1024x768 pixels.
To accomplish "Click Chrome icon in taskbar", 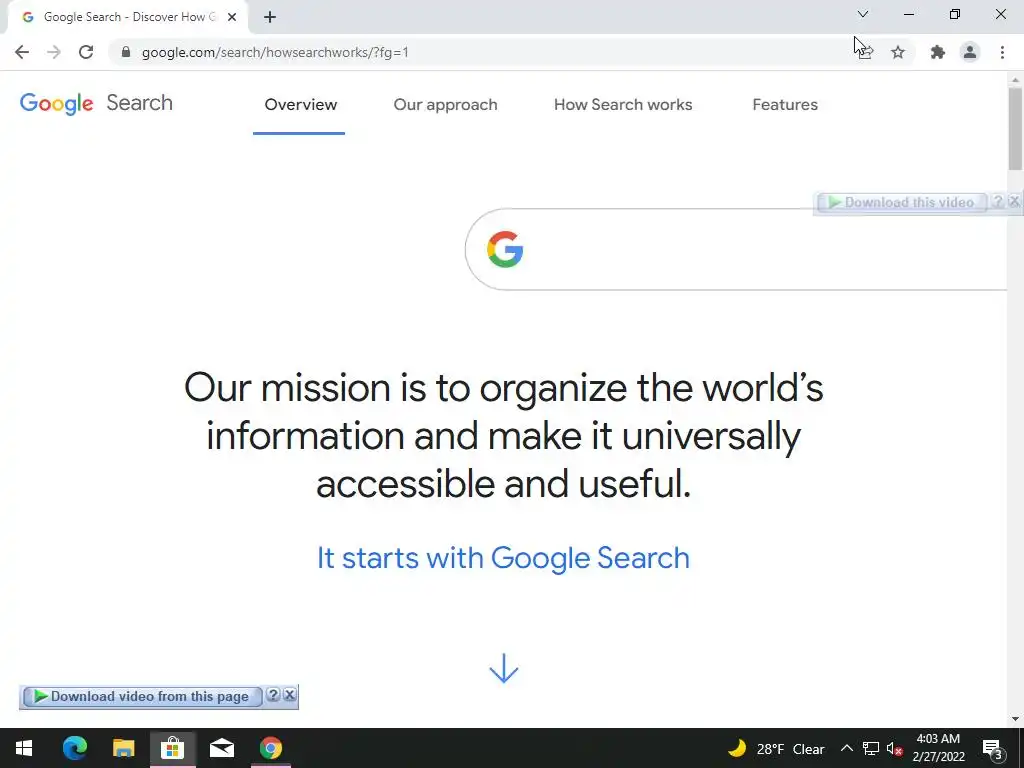I will [x=270, y=748].
